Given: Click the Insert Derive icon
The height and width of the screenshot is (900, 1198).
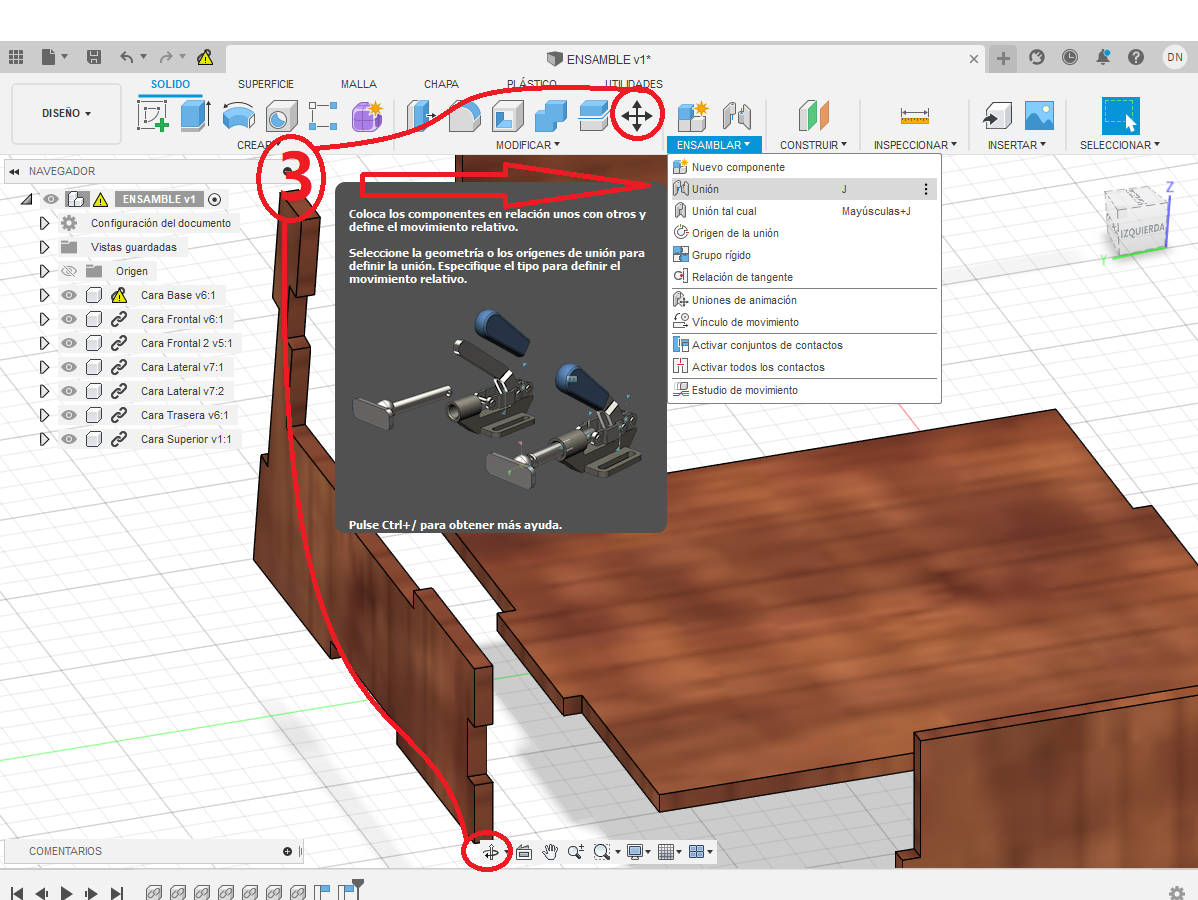Looking at the screenshot, I should click(996, 116).
